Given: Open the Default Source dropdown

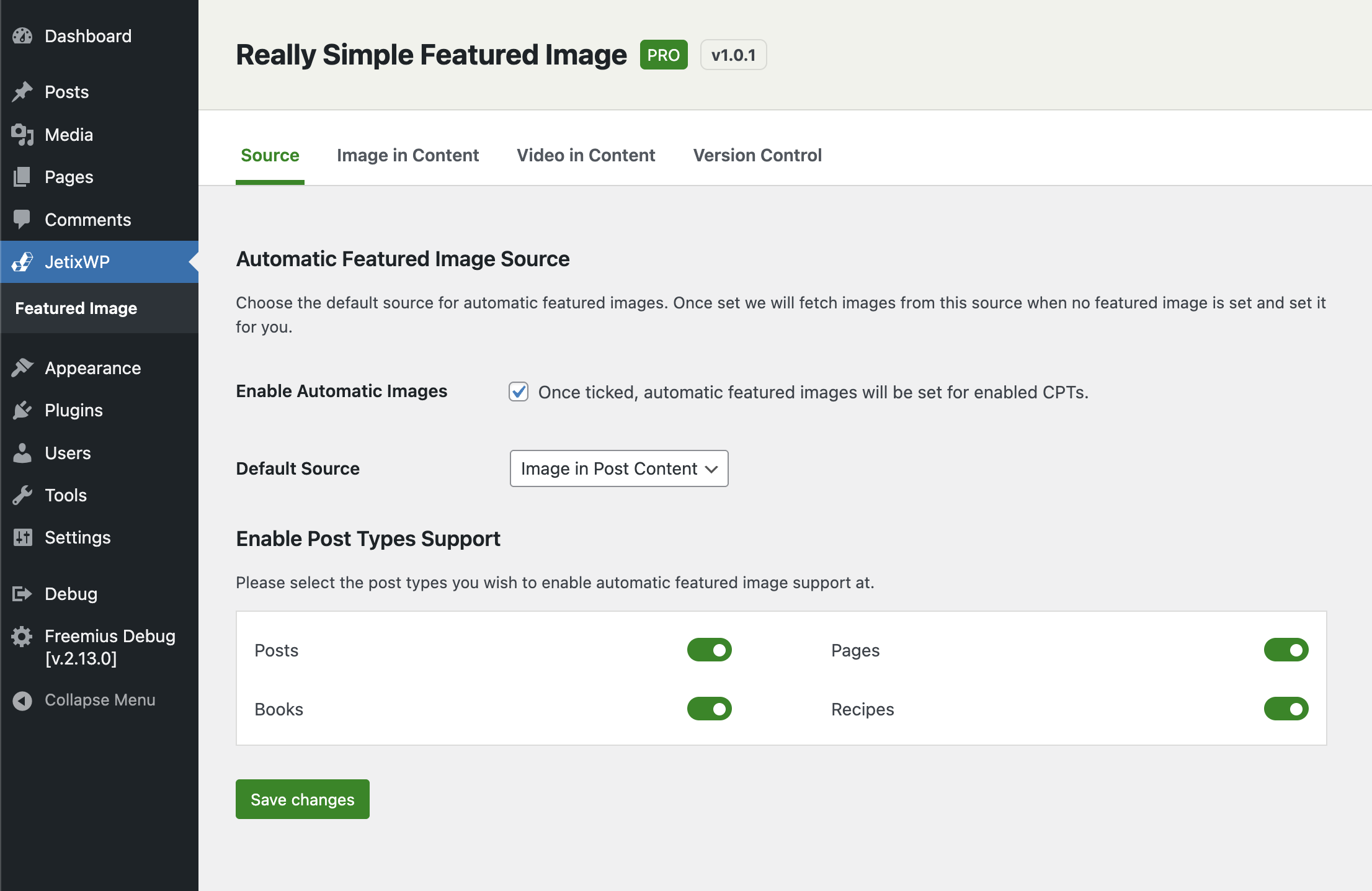Looking at the screenshot, I should [x=618, y=468].
